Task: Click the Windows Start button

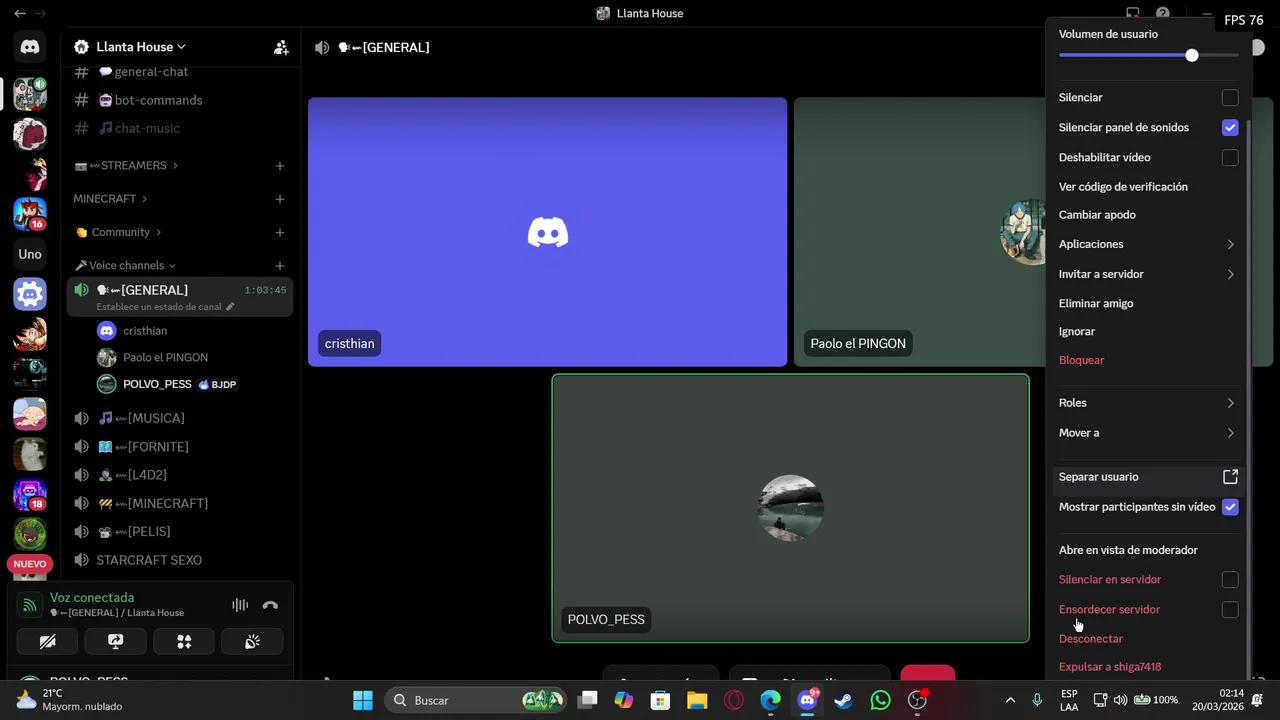Action: coord(363,700)
